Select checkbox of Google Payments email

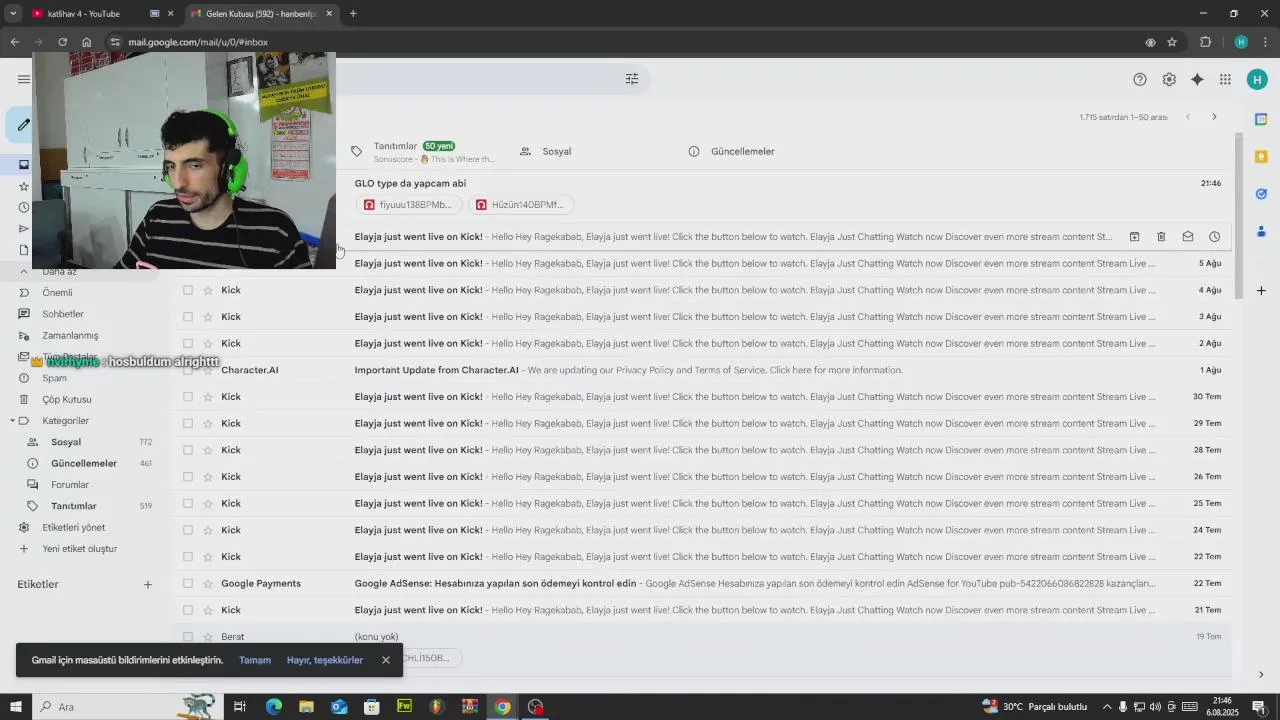tap(188, 583)
